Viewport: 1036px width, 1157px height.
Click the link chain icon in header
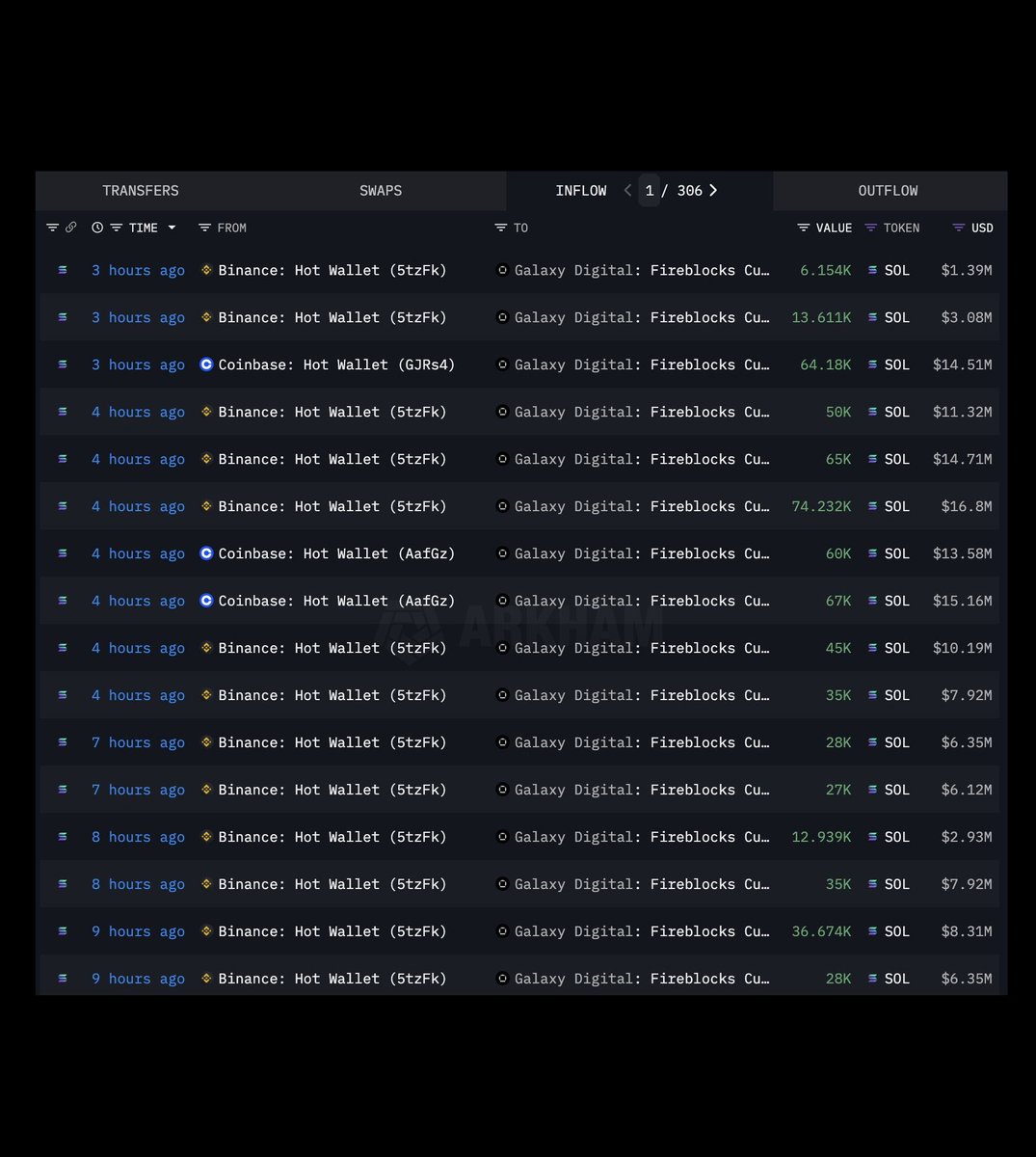coord(70,228)
